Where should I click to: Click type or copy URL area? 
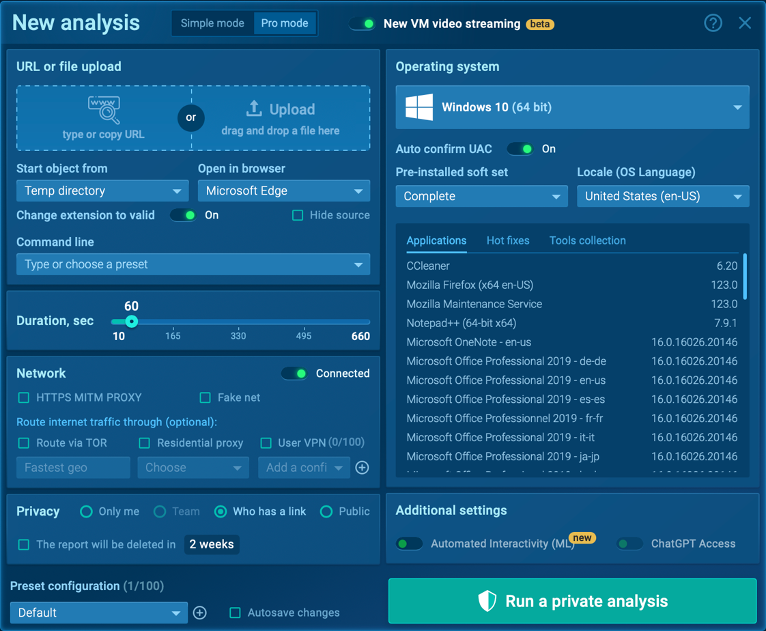[x=104, y=118]
